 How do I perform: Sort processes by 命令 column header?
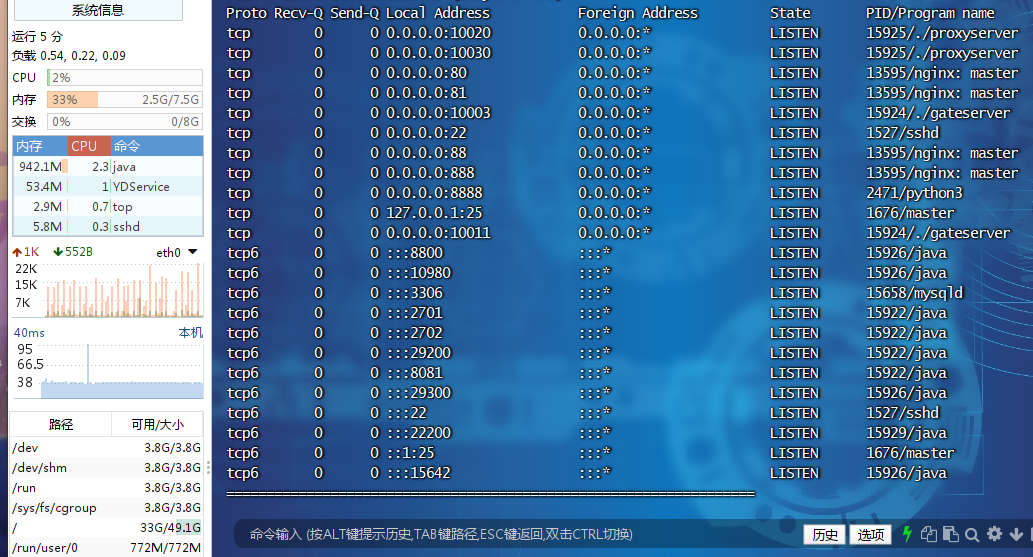(x=155, y=146)
